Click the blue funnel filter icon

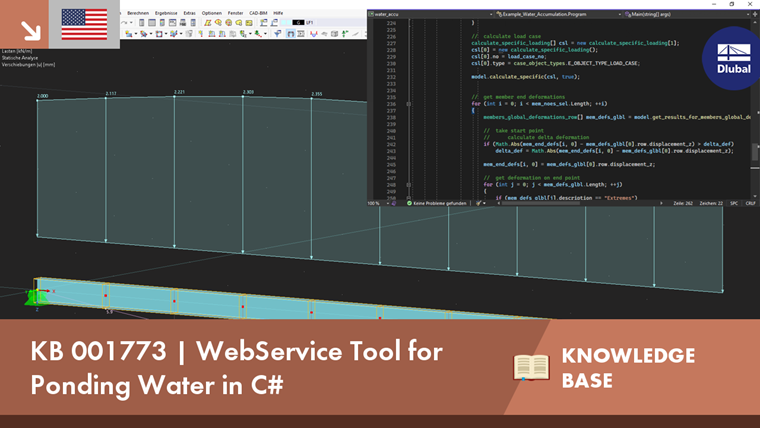click(x=277, y=33)
